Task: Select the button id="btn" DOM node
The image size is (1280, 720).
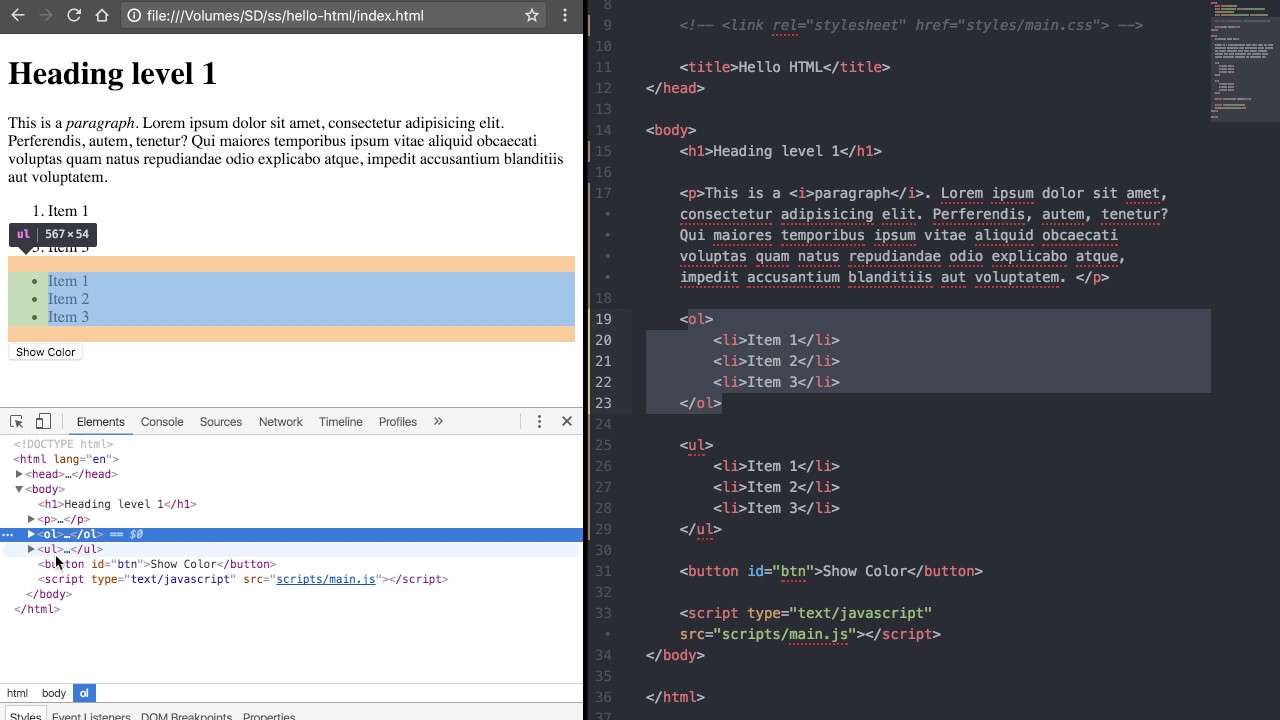Action: click(157, 564)
